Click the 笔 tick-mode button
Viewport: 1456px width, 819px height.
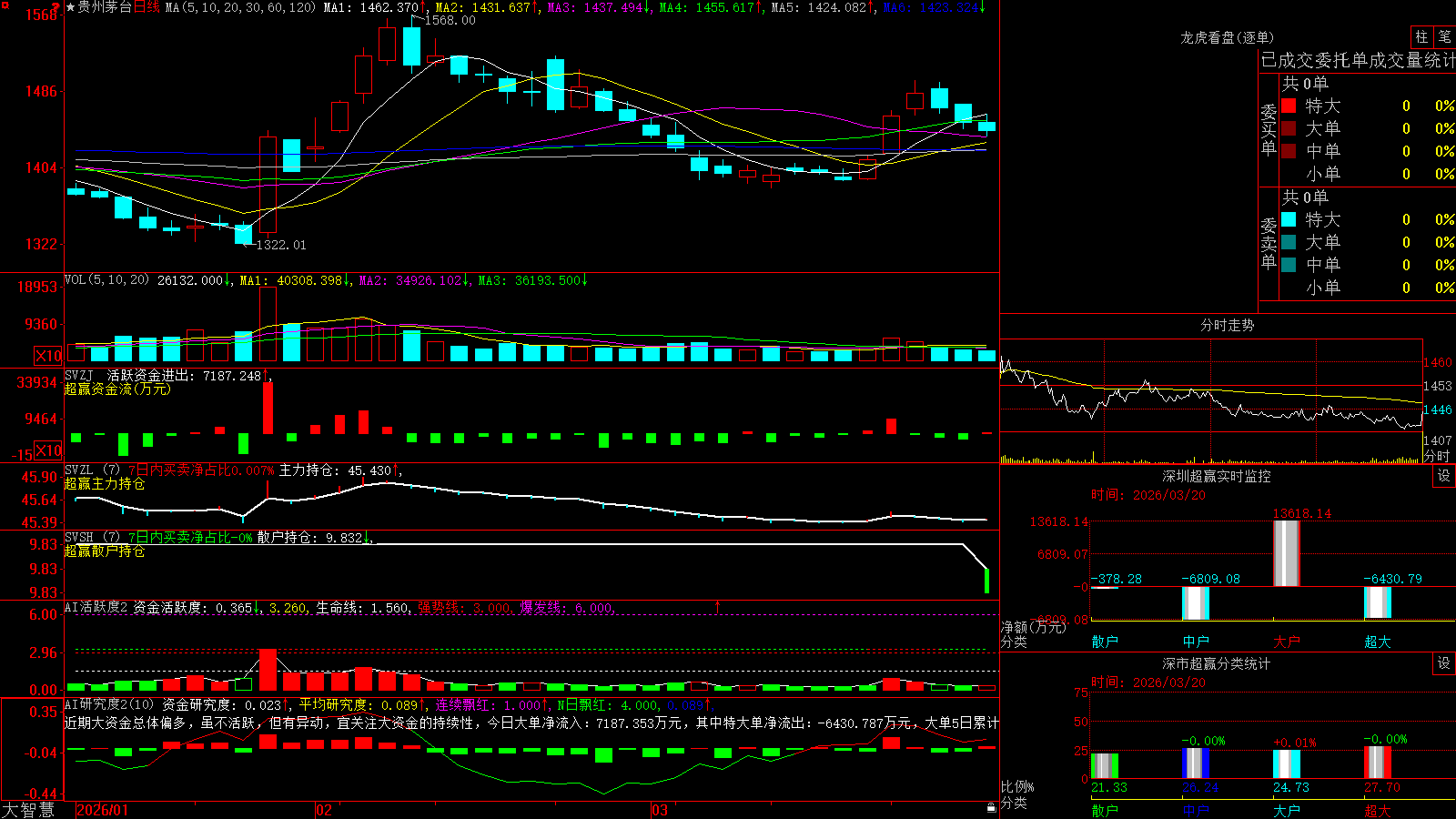[x=1444, y=36]
